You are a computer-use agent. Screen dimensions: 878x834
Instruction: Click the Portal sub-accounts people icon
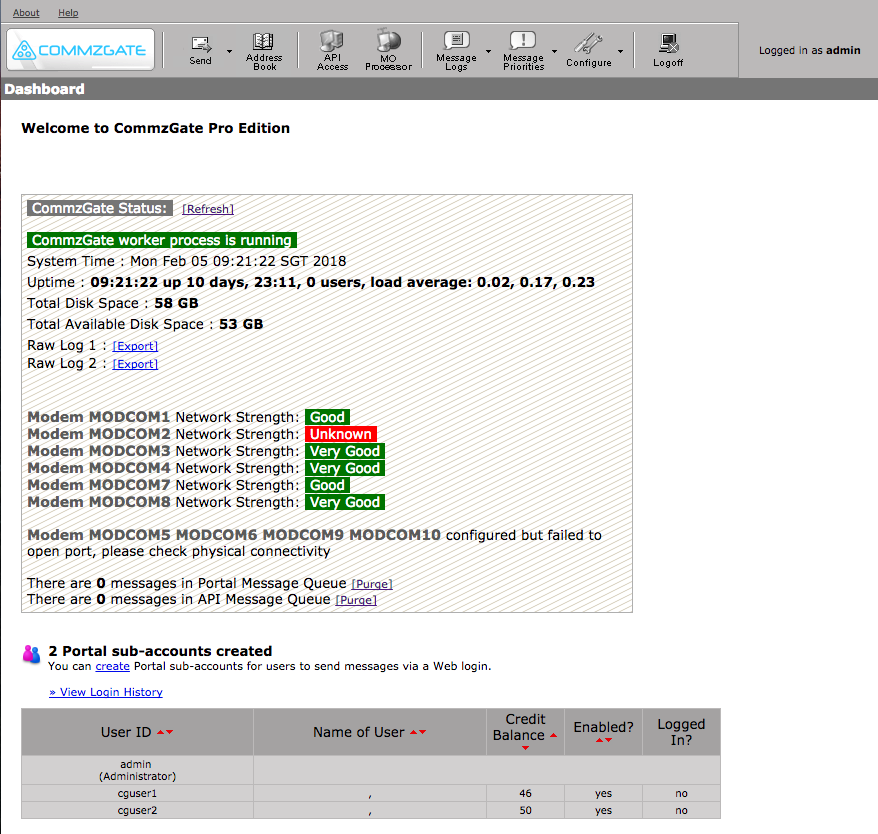tap(31, 654)
